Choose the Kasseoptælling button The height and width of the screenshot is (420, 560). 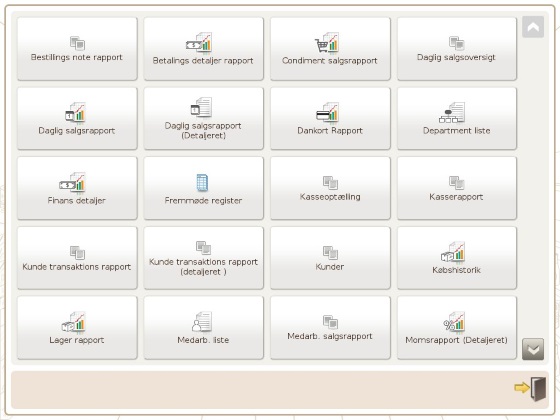coord(330,188)
